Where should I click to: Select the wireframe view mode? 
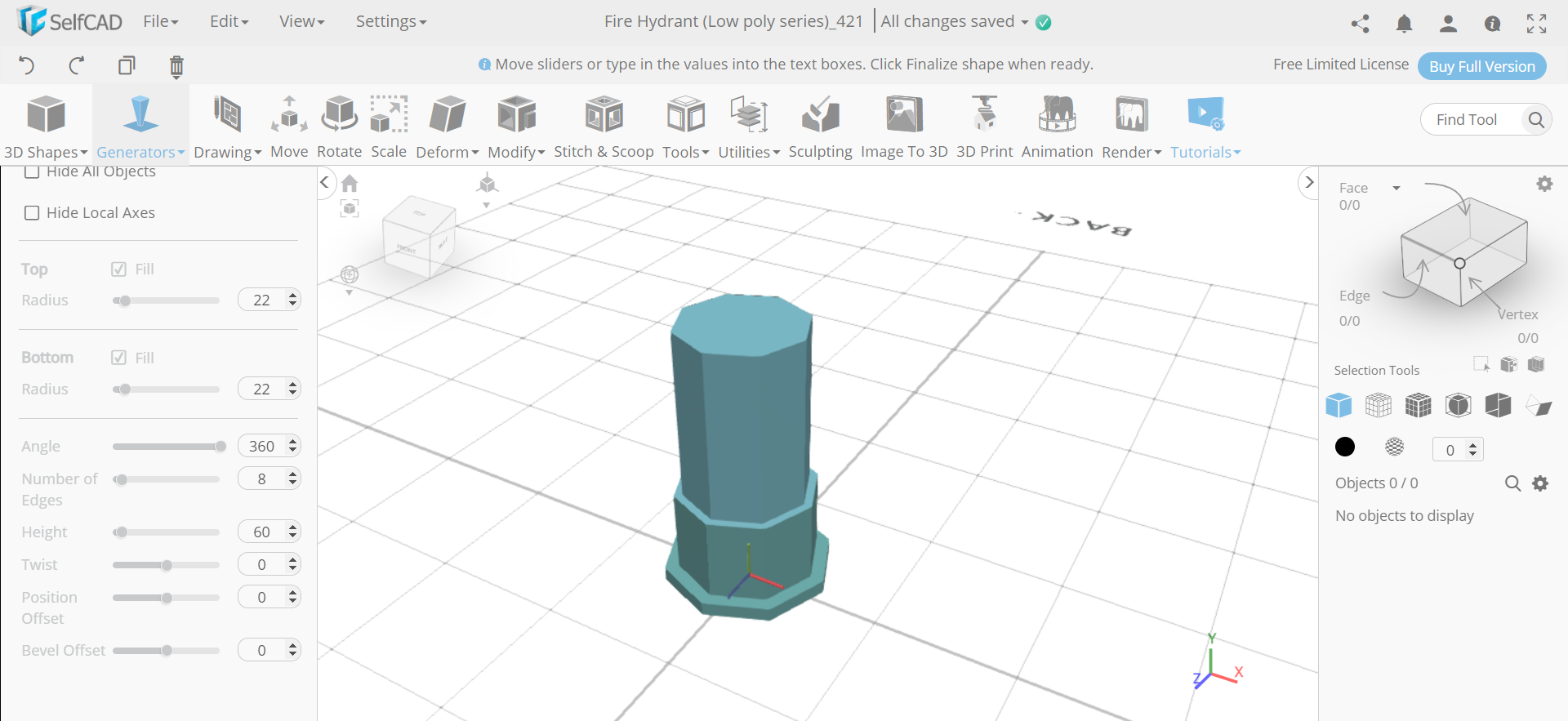1379,405
